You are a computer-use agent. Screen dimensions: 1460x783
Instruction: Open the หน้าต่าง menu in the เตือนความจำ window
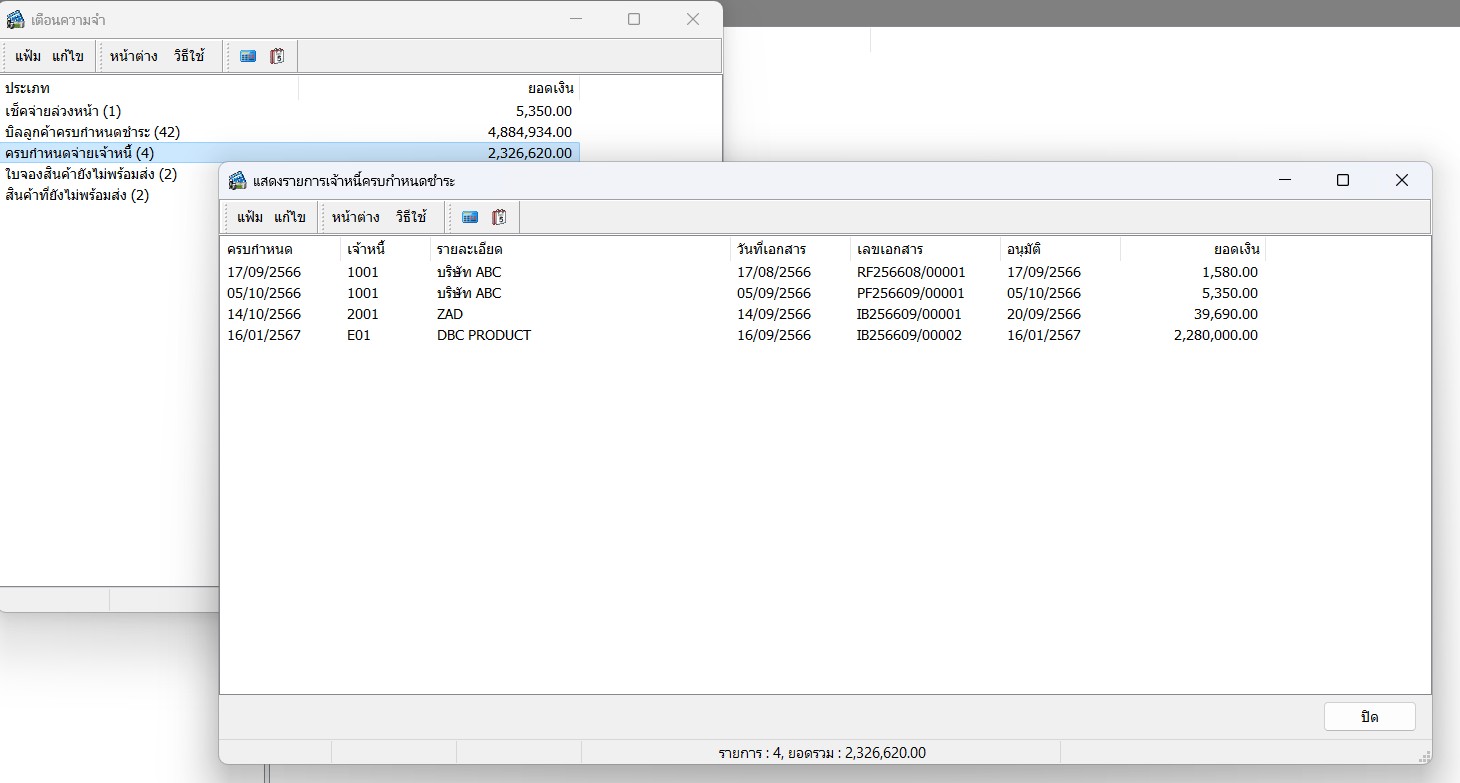133,56
